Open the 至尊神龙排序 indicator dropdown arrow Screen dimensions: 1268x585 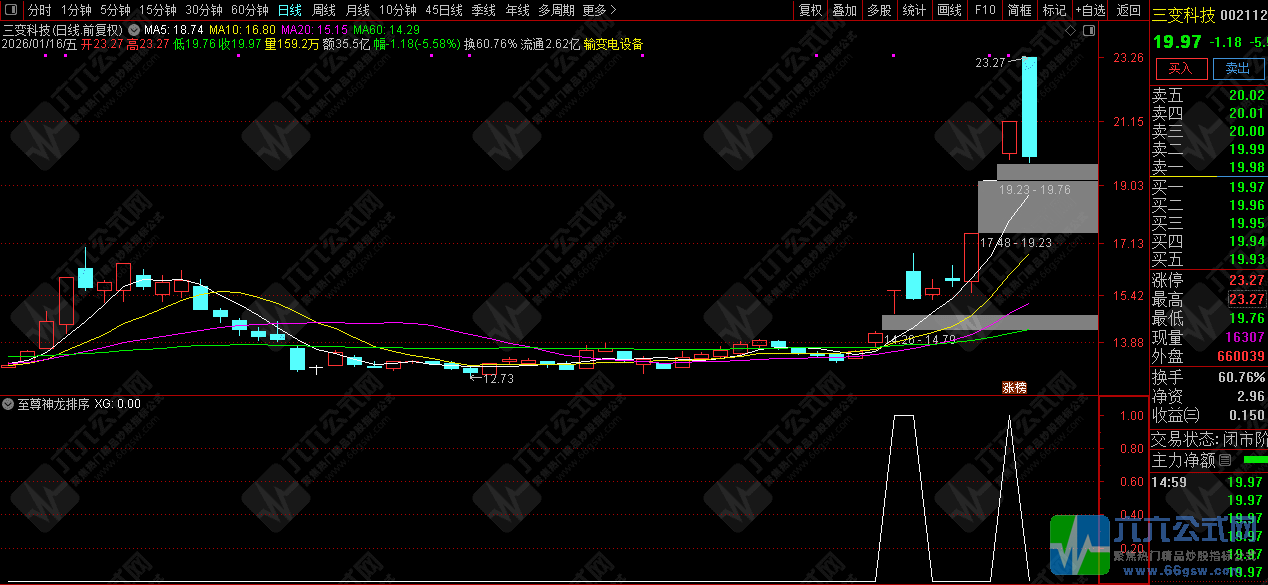(9, 405)
